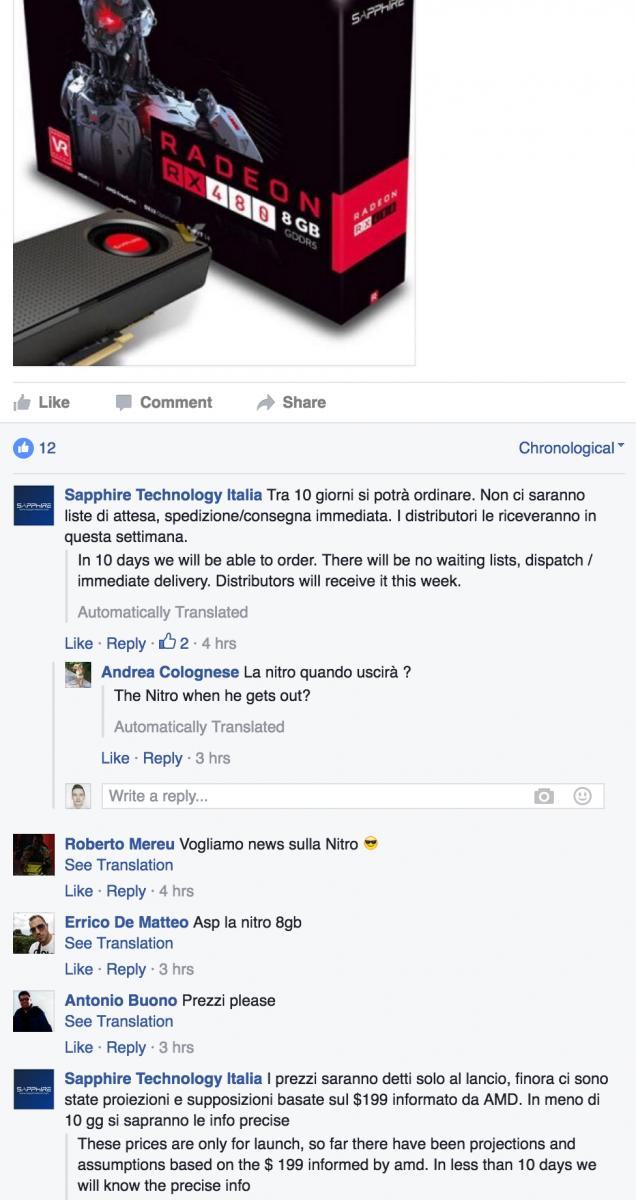Image resolution: width=636 pixels, height=1200 pixels.
Task: Open Roberto Mereu's avatar thumbnail
Action: (33, 855)
